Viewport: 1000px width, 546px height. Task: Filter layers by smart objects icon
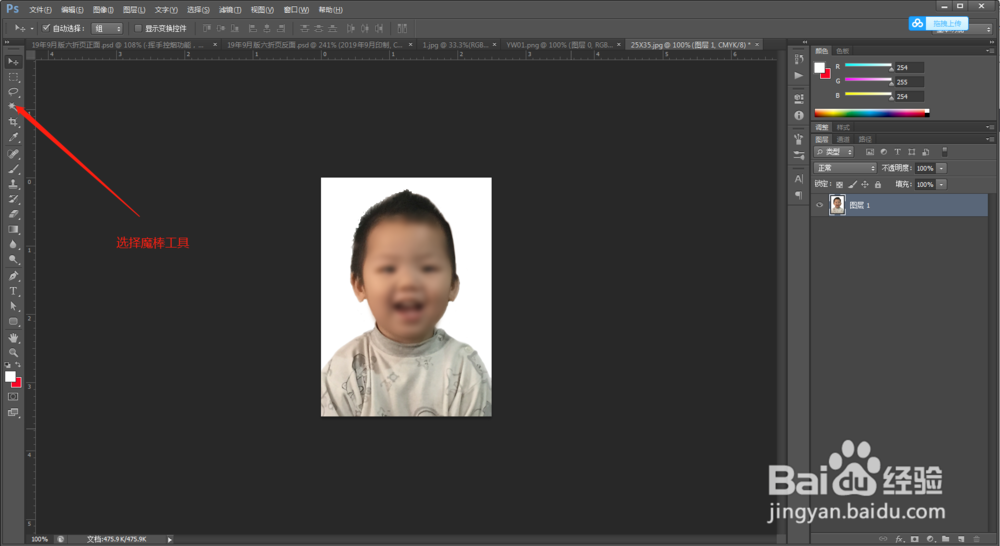point(925,152)
